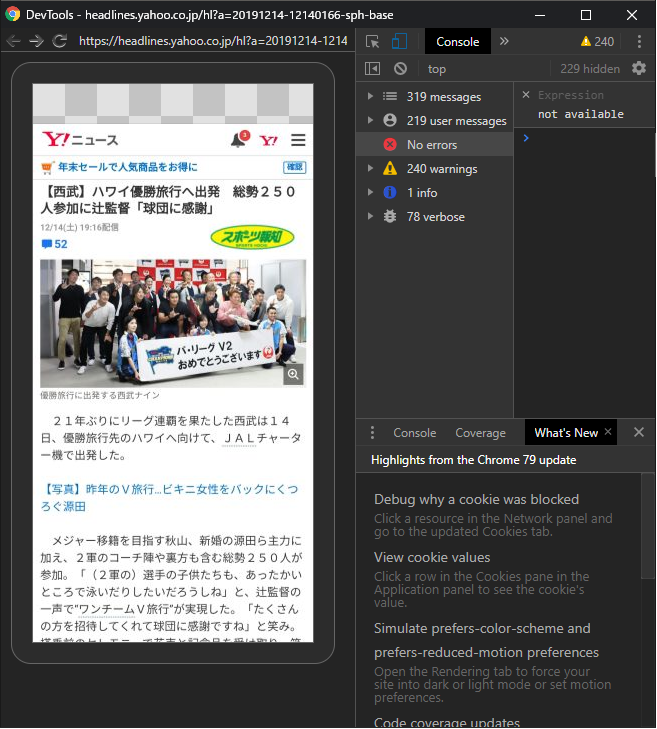Open the 写真 related article link
The image size is (657, 729).
pos(169,497)
